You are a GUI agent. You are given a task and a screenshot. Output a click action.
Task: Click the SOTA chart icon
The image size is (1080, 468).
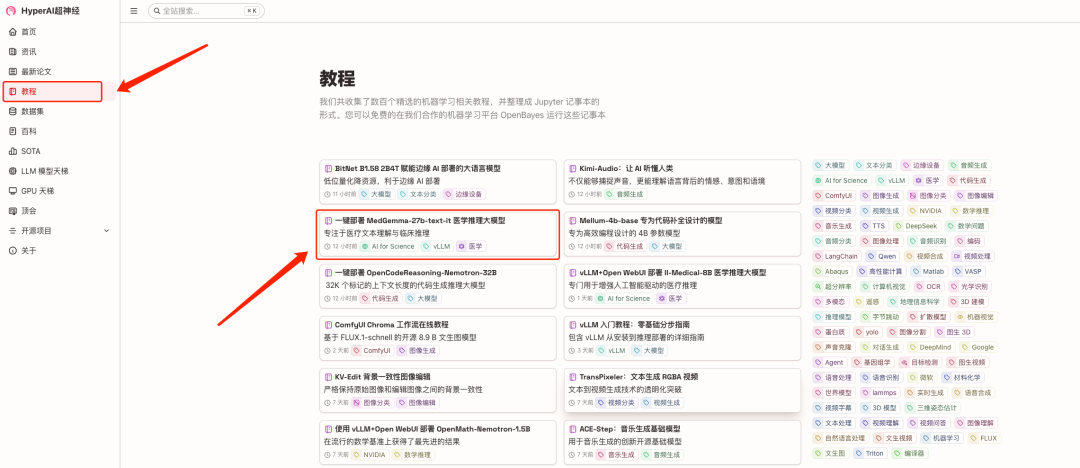[12, 151]
